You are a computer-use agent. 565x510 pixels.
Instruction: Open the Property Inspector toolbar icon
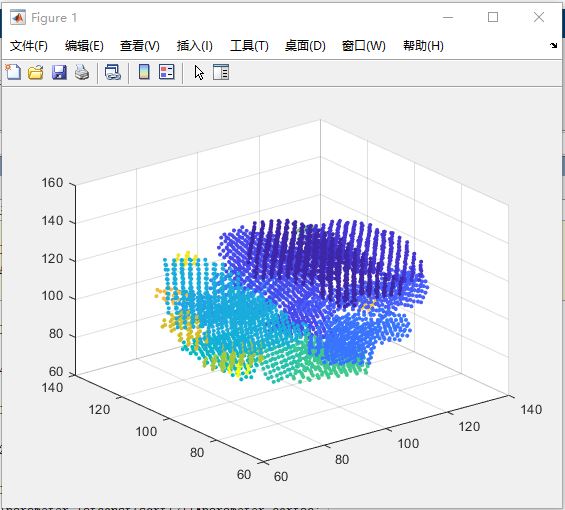pos(221,72)
